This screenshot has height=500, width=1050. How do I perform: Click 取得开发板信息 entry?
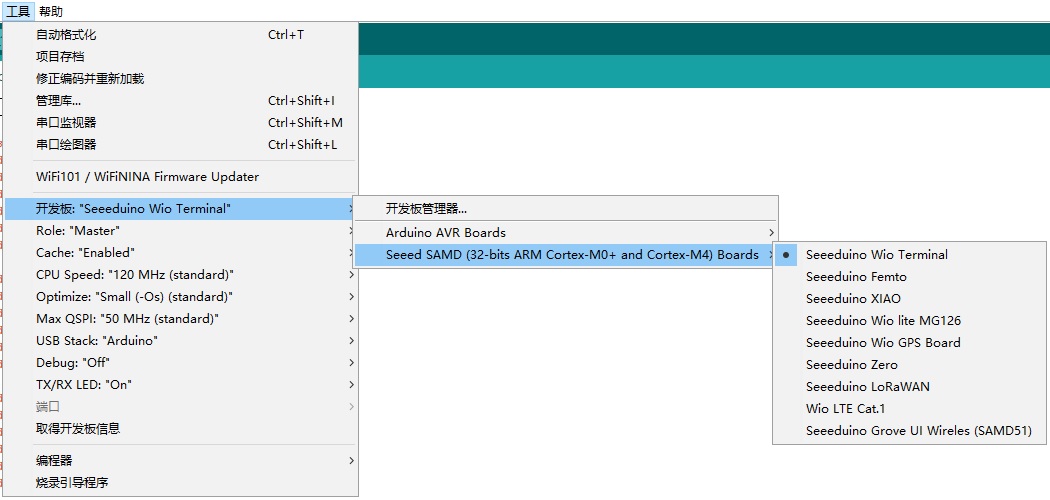tap(181, 428)
